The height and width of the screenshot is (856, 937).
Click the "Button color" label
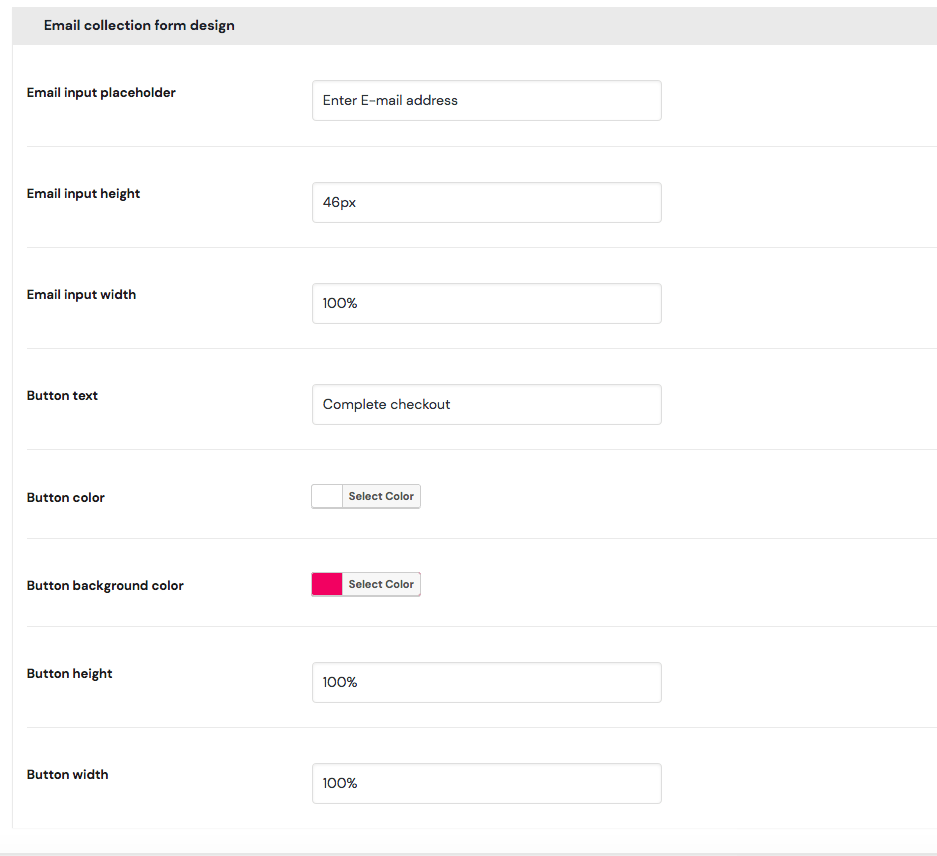point(65,498)
